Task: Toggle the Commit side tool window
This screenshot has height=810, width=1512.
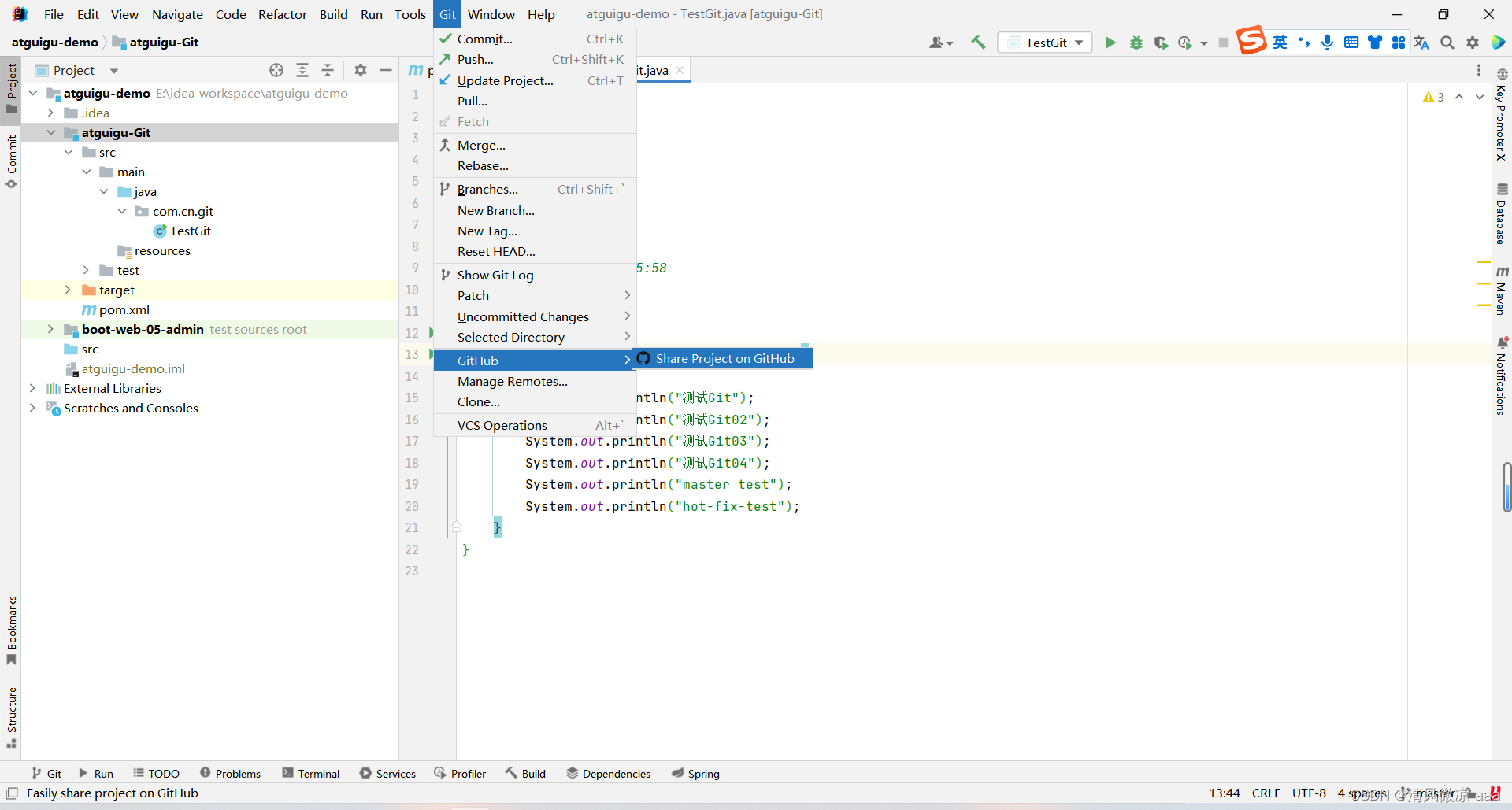Action: pos(11,162)
